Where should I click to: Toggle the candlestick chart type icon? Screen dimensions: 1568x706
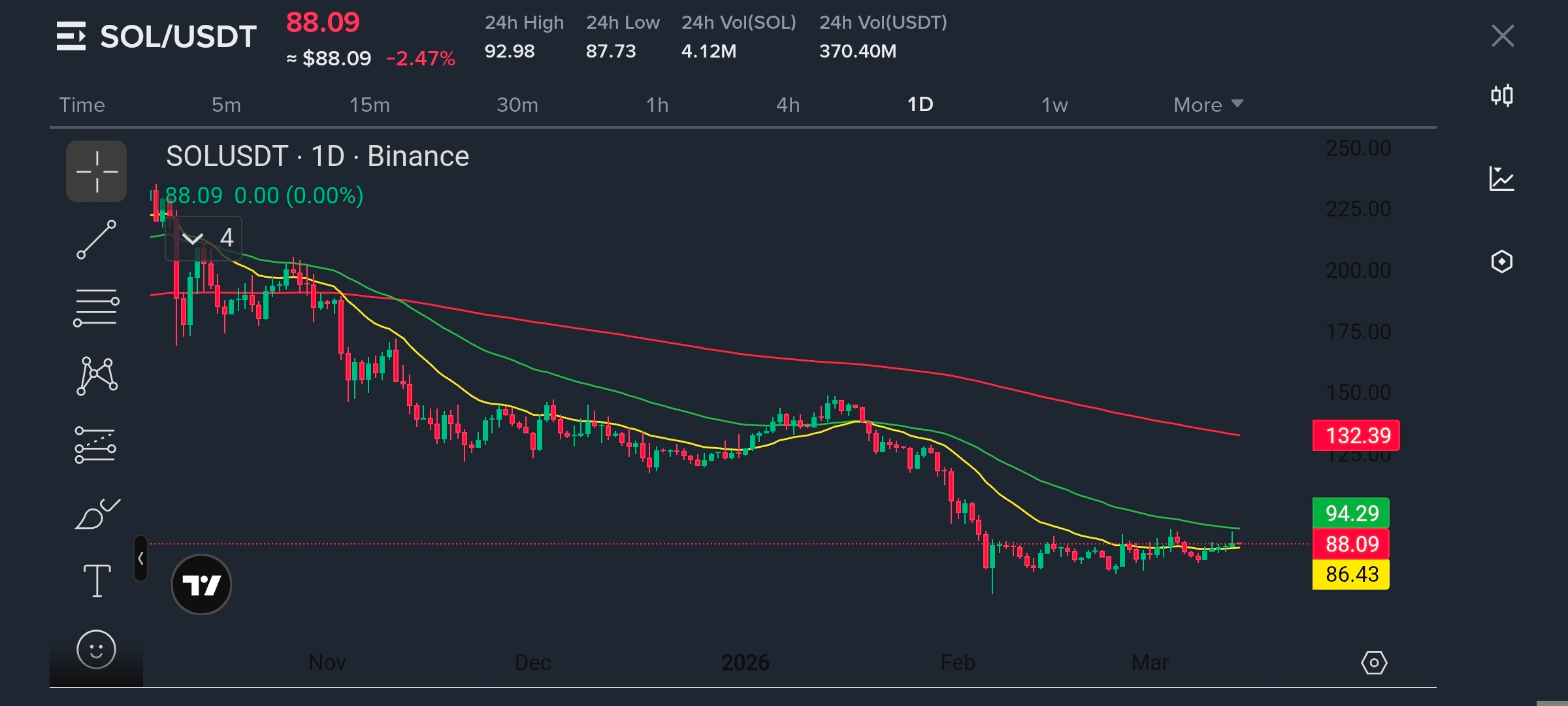point(1502,96)
